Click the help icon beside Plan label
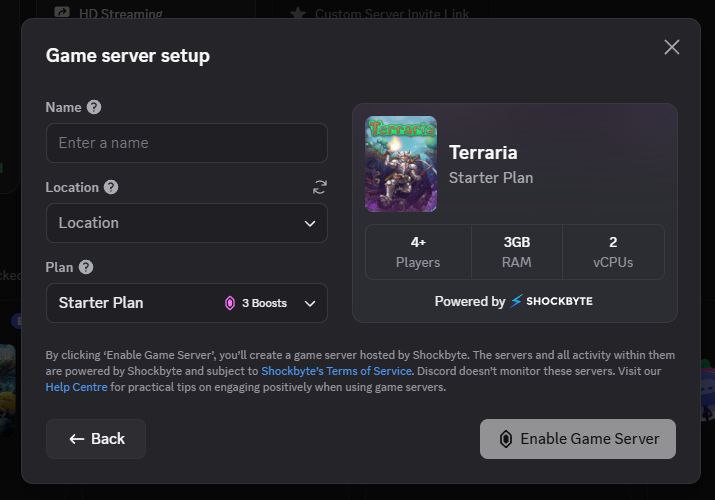715x500 pixels. point(86,267)
